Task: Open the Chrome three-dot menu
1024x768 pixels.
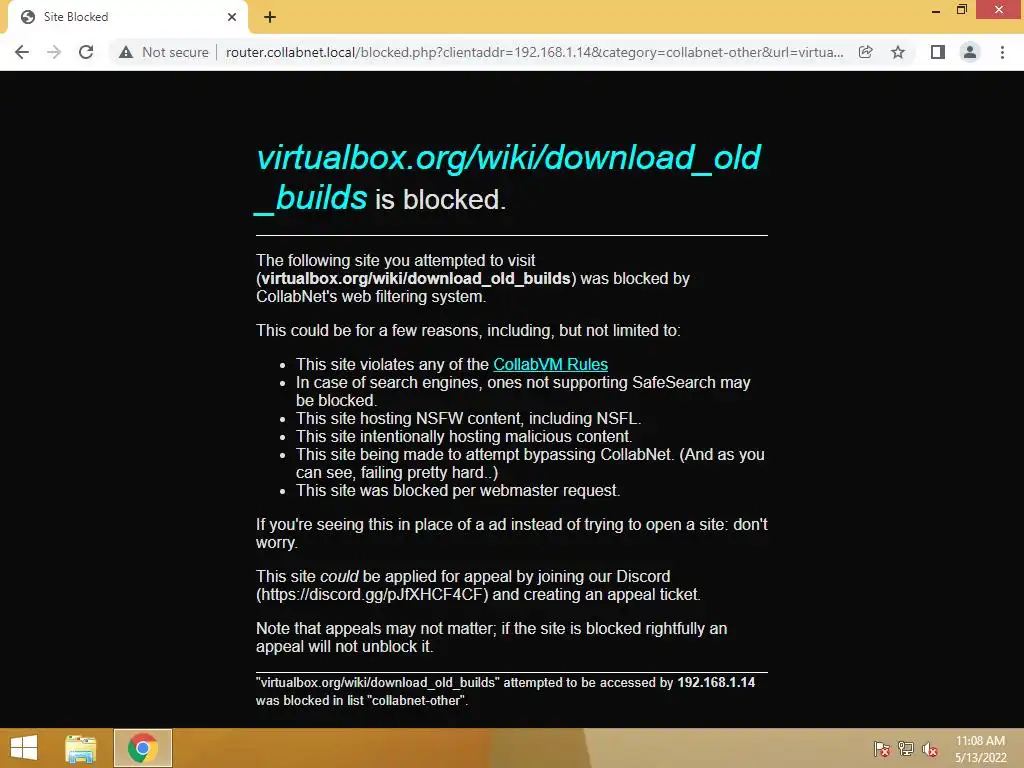Action: pyautogui.click(x=1002, y=52)
